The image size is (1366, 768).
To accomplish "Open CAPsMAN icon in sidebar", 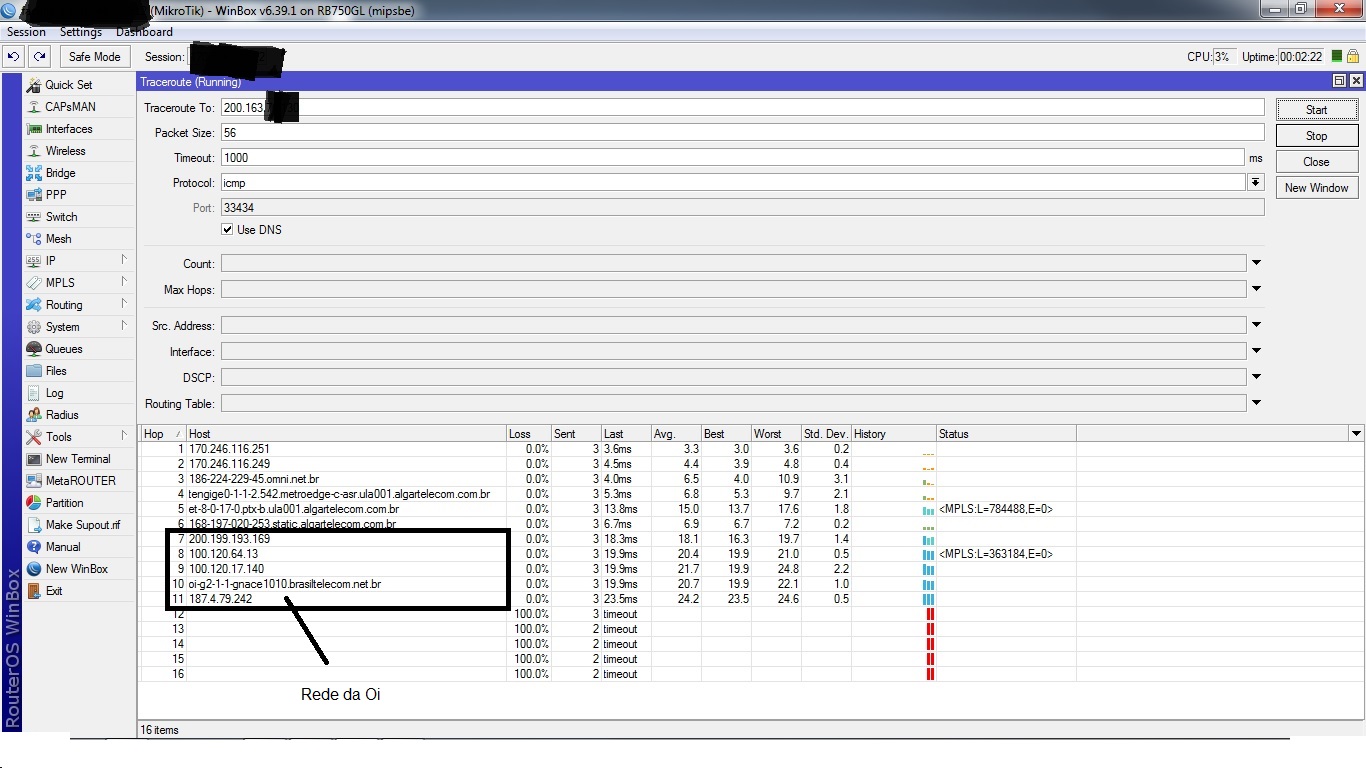I will 34,107.
